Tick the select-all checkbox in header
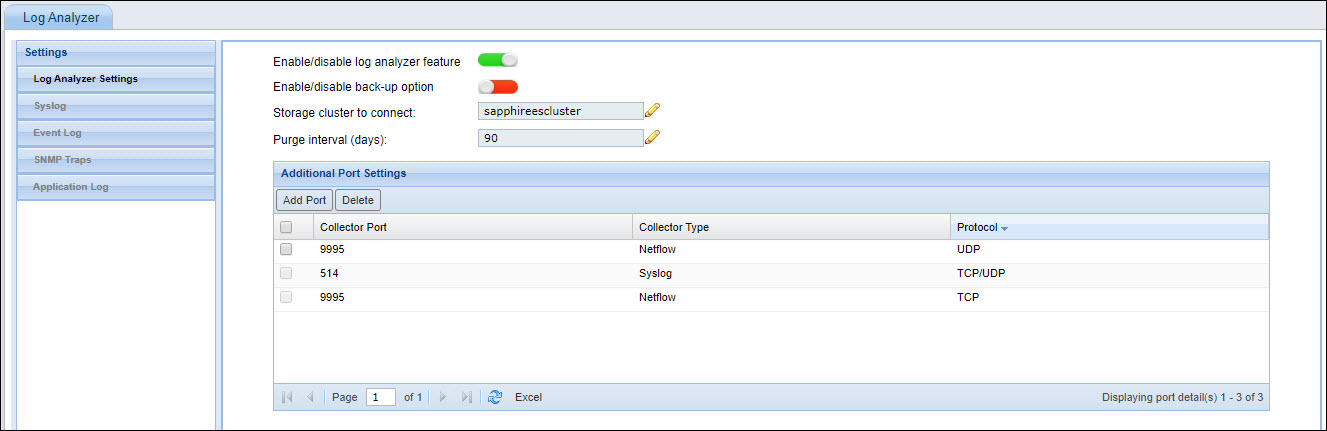 click(x=287, y=227)
